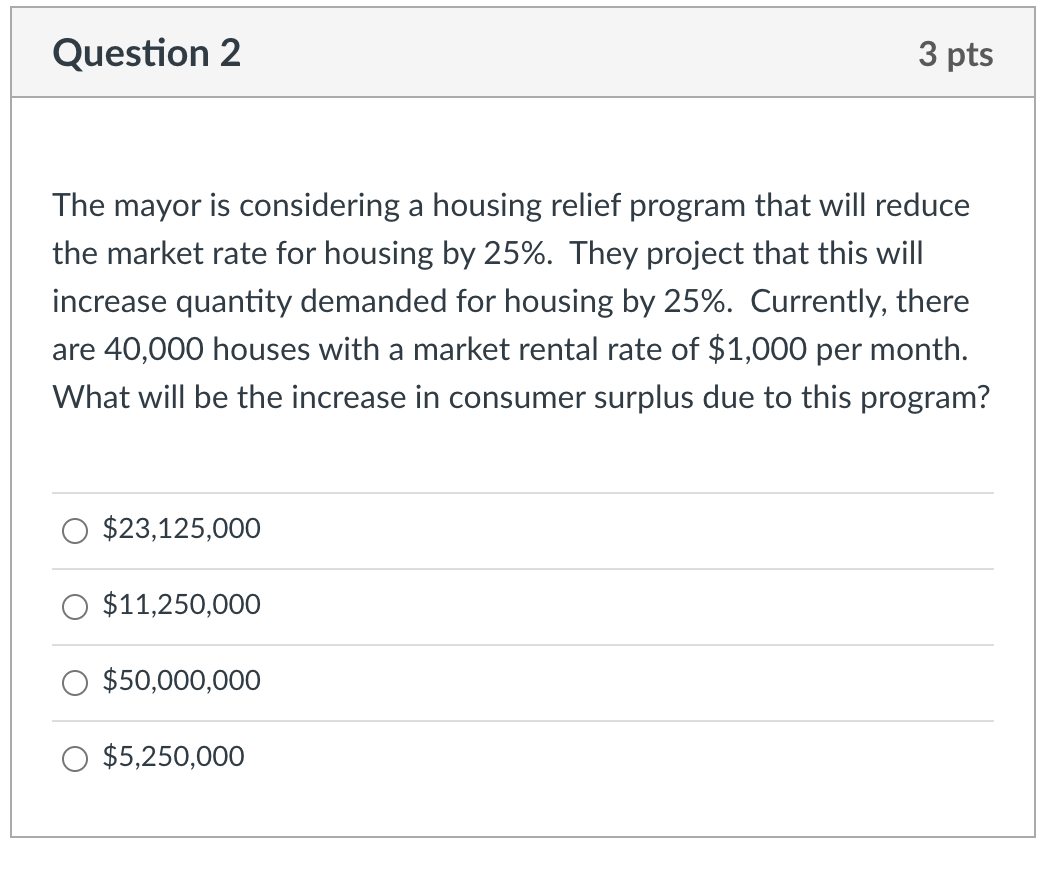The height and width of the screenshot is (872, 1050).
Task: Click the $5,250,000 answer text
Action: (x=173, y=757)
